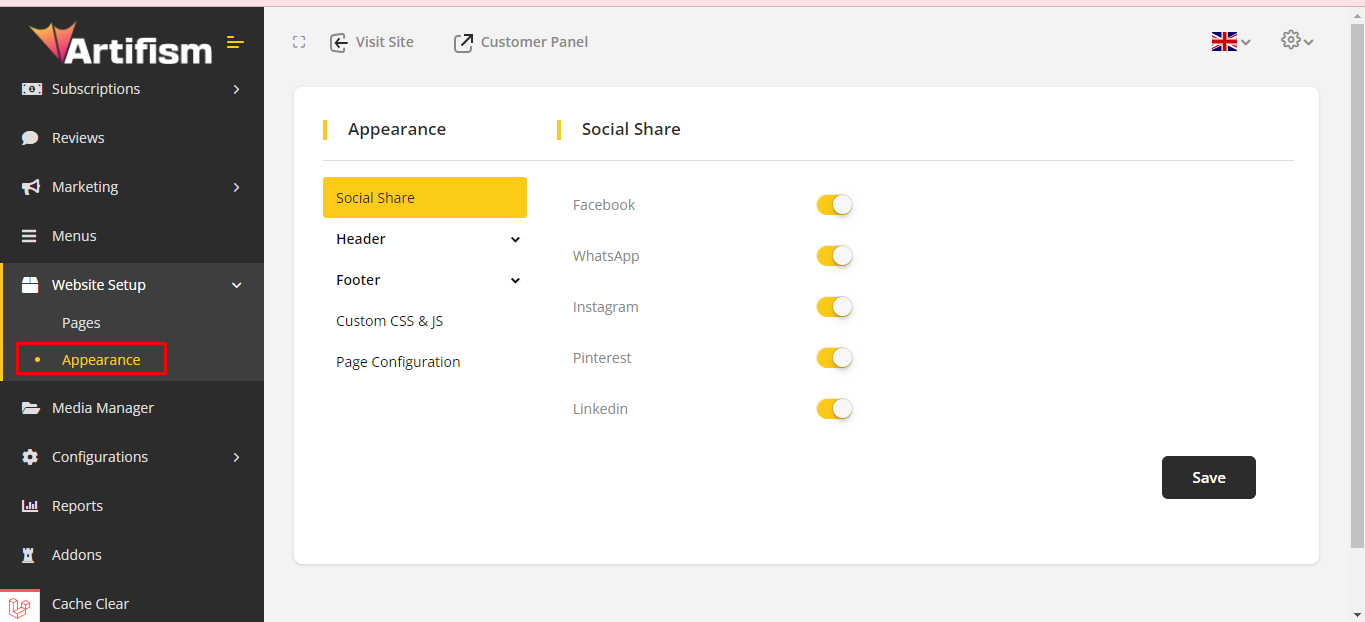The image size is (1365, 622).
Task: Click the Customer Panel external link icon
Action: 463,42
